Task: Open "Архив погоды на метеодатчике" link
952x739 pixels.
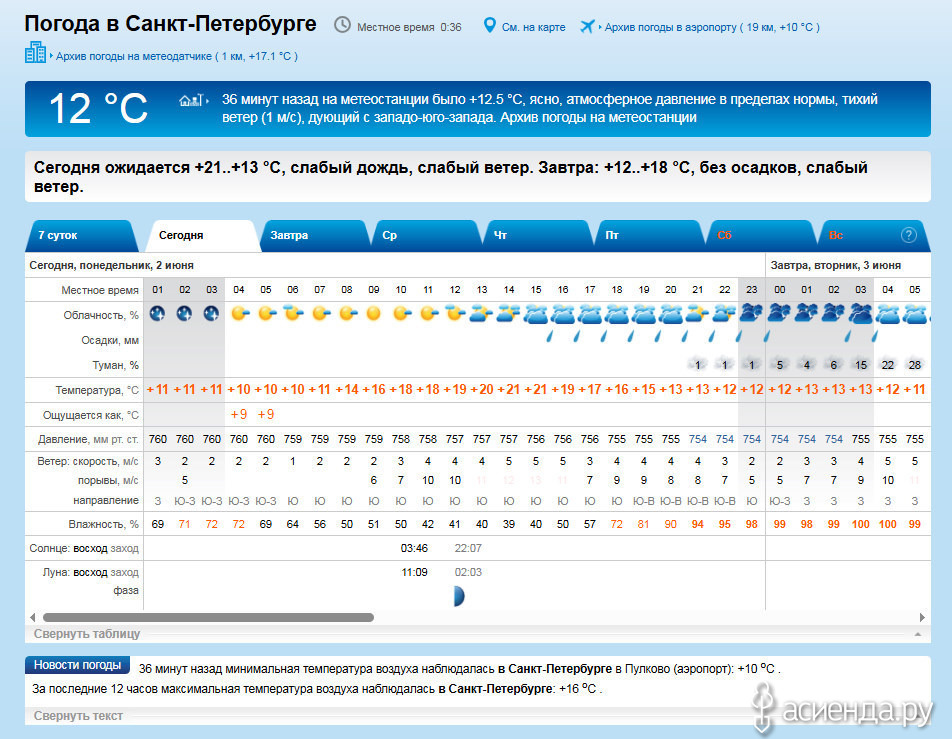Action: (134, 56)
